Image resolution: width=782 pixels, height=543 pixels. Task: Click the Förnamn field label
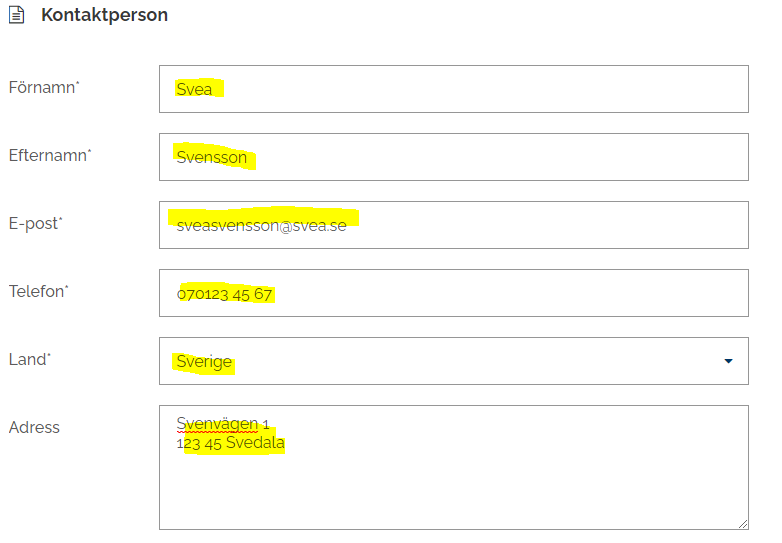tap(42, 88)
